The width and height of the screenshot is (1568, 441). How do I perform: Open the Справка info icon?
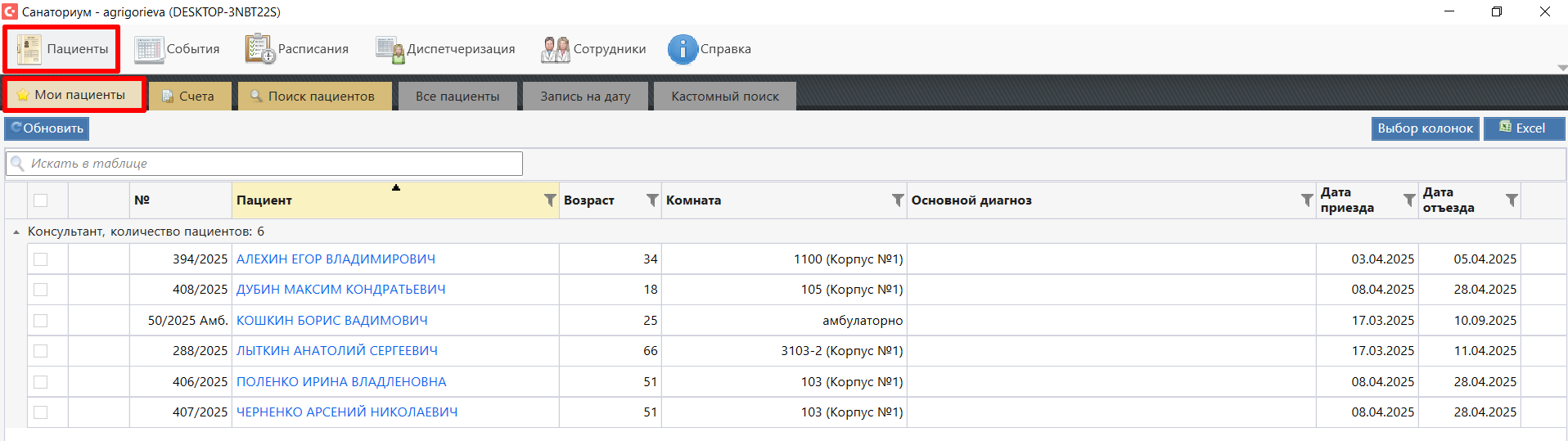pos(682,49)
